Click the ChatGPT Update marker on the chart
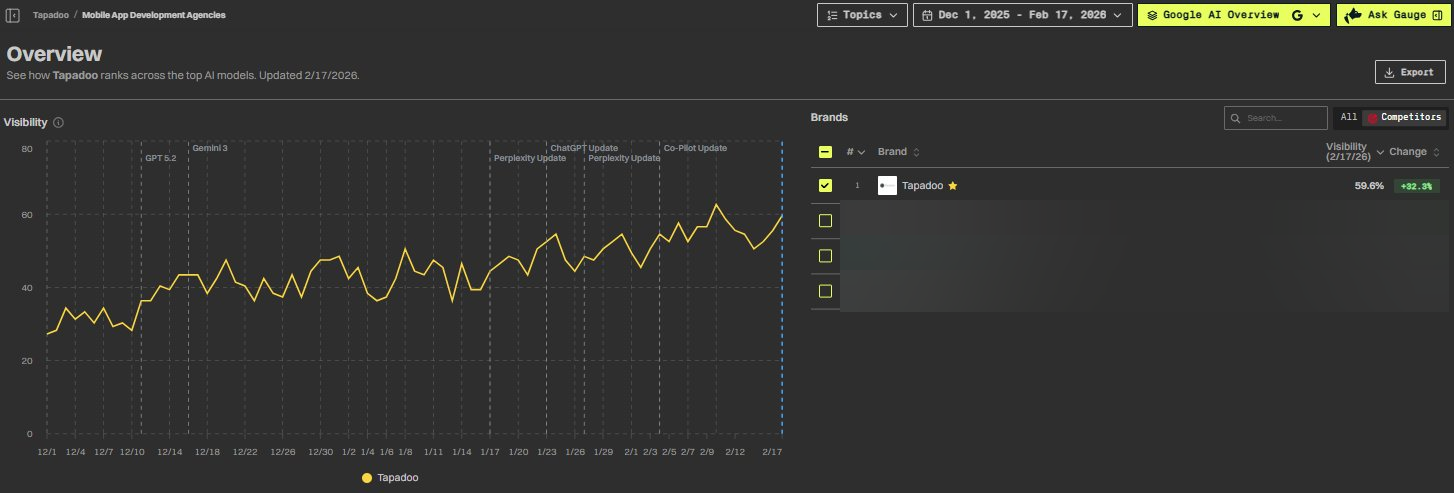The image size is (1454, 493). point(584,148)
